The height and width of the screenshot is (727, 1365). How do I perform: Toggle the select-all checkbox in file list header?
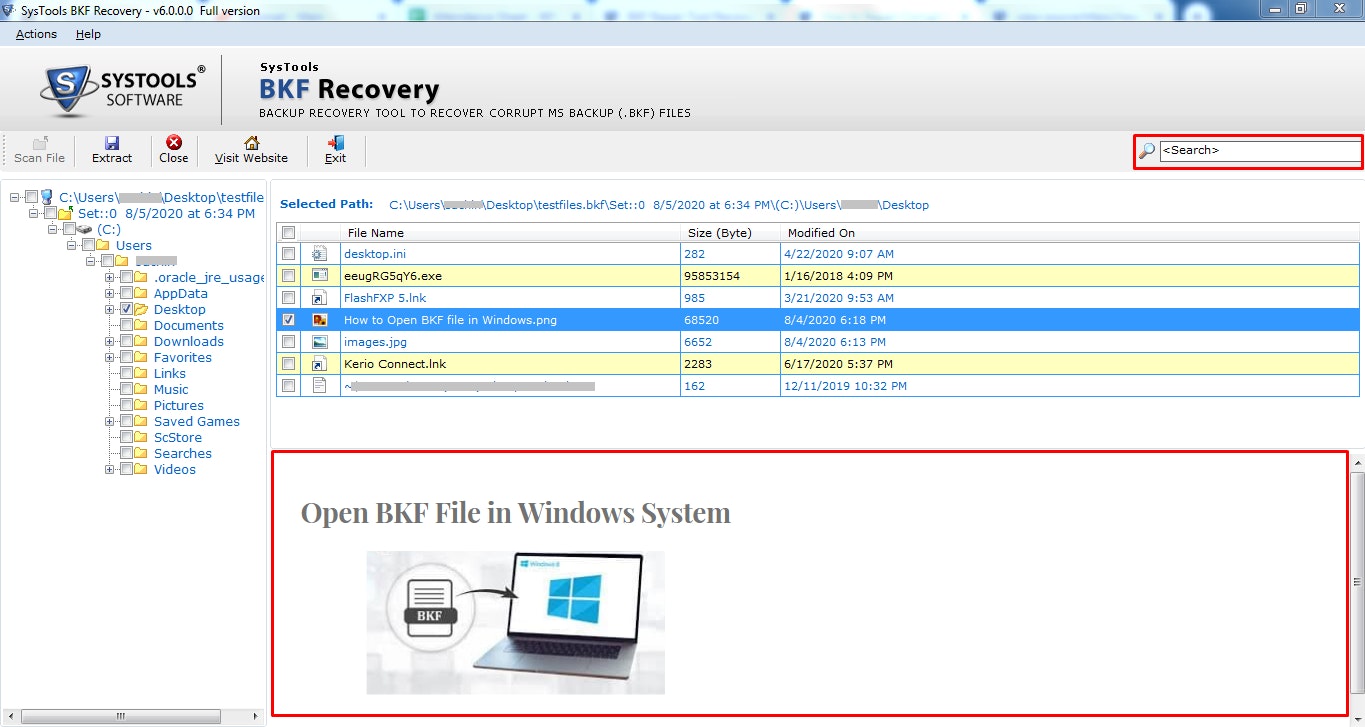(289, 233)
